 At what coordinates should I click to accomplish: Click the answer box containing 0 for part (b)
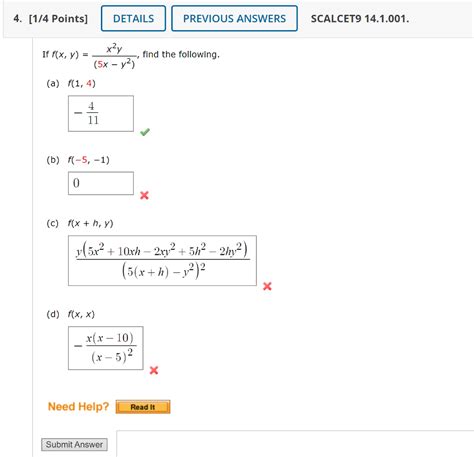(x=101, y=183)
